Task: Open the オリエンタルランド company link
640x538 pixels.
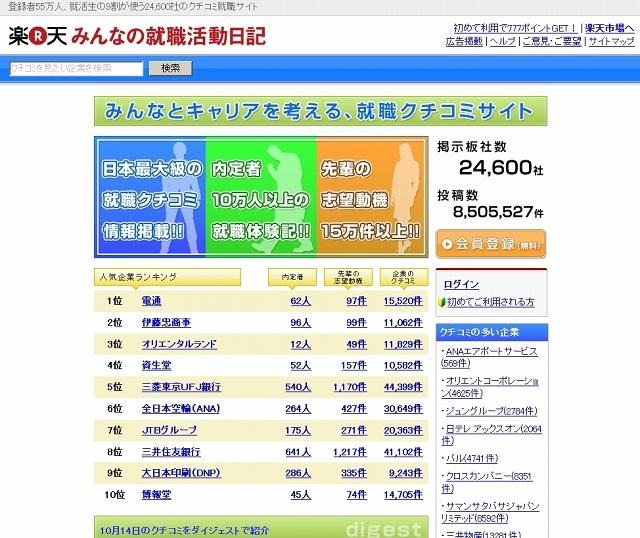Action: coord(179,344)
